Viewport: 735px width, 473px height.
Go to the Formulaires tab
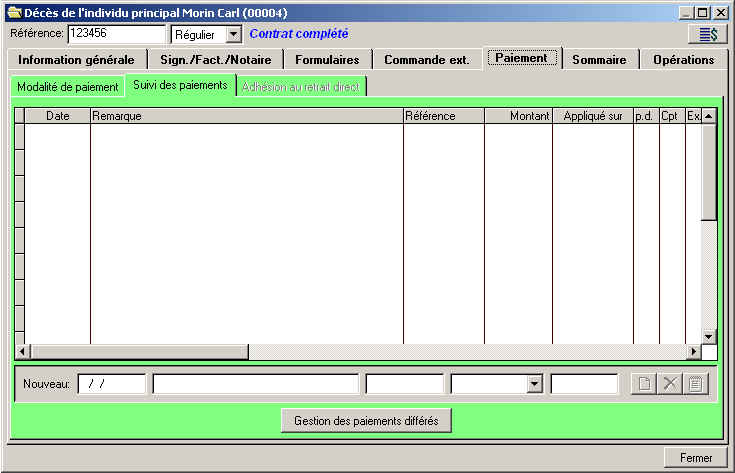(x=327, y=59)
